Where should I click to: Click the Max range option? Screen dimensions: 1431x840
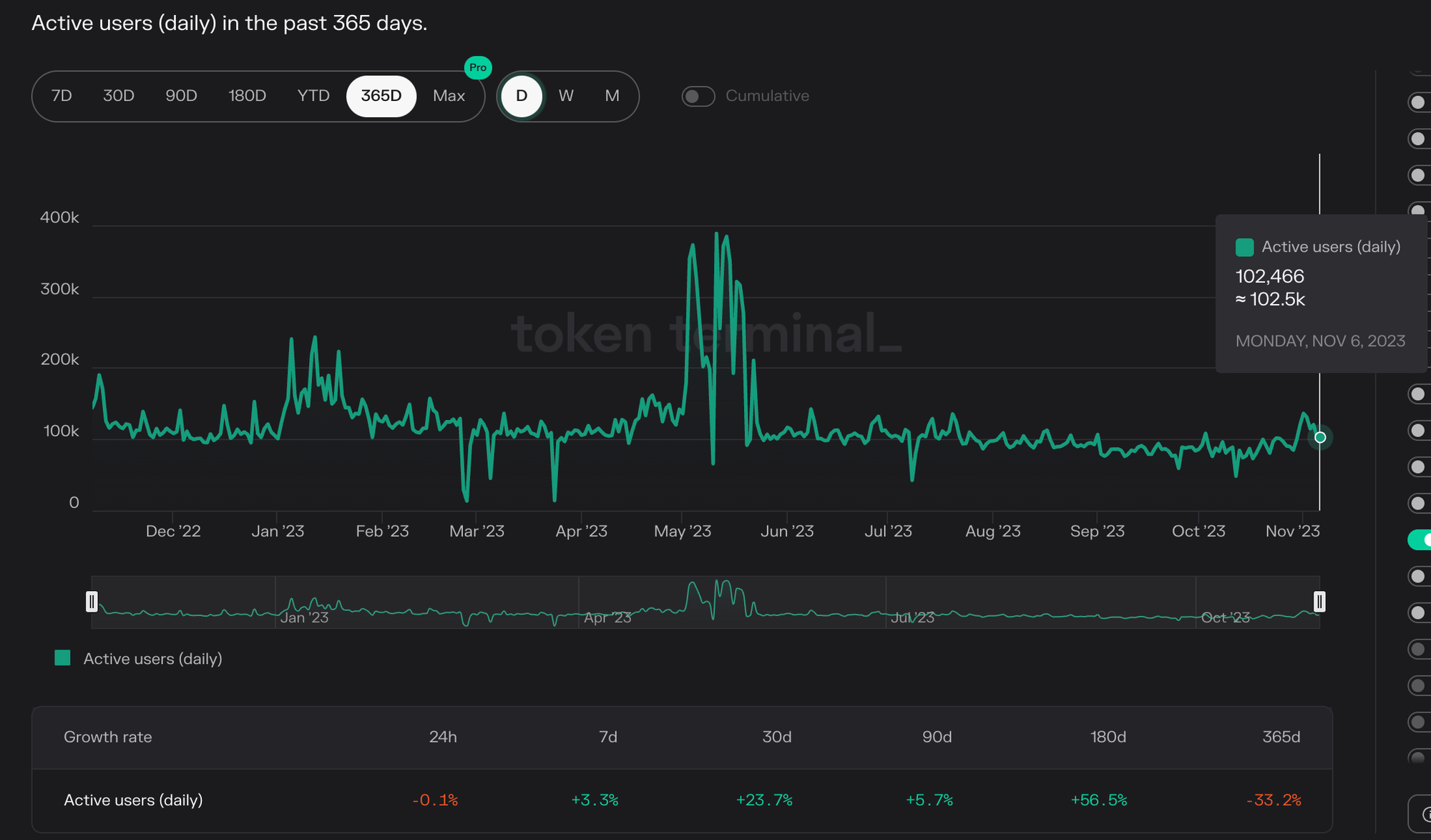coord(449,96)
